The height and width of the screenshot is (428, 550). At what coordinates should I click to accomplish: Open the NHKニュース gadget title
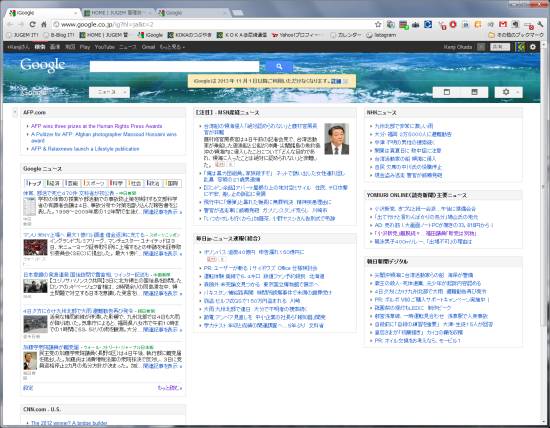pos(382,113)
